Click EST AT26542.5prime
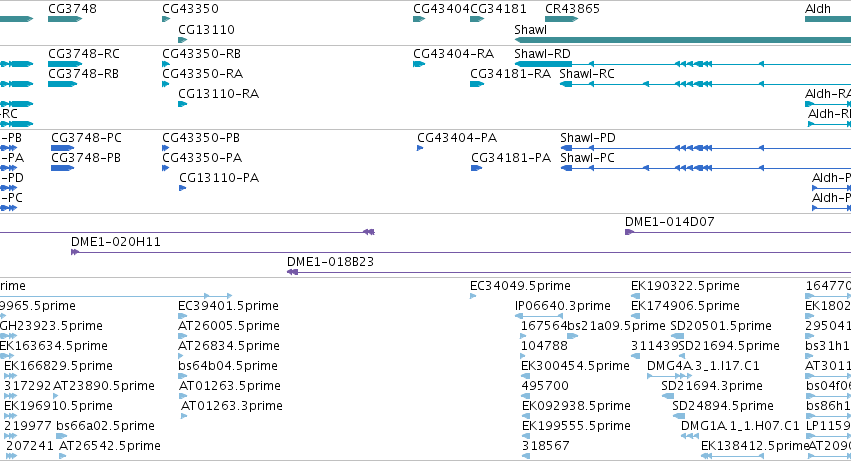Viewport: 851px width, 461px height. (110, 447)
